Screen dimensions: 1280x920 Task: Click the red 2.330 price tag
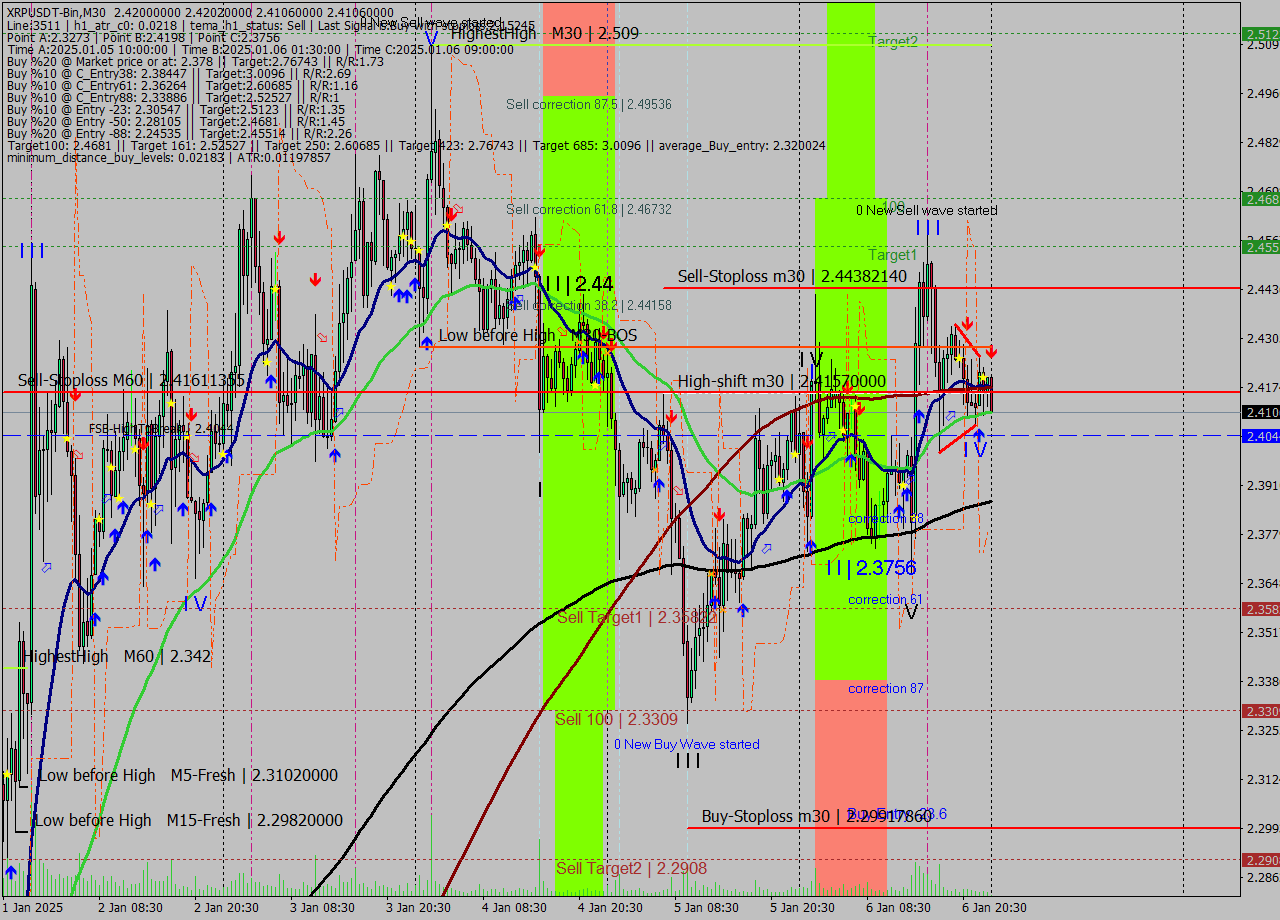[x=1260, y=710]
